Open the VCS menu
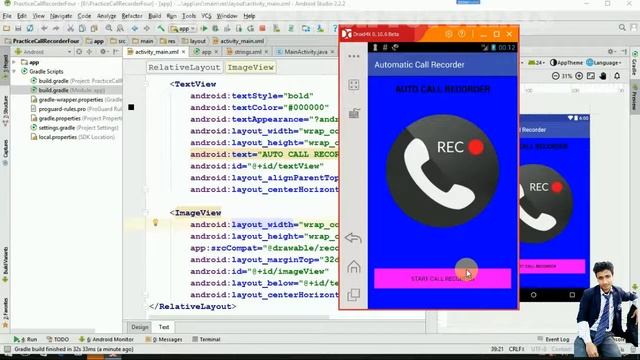640x360 pixels. [206, 16]
